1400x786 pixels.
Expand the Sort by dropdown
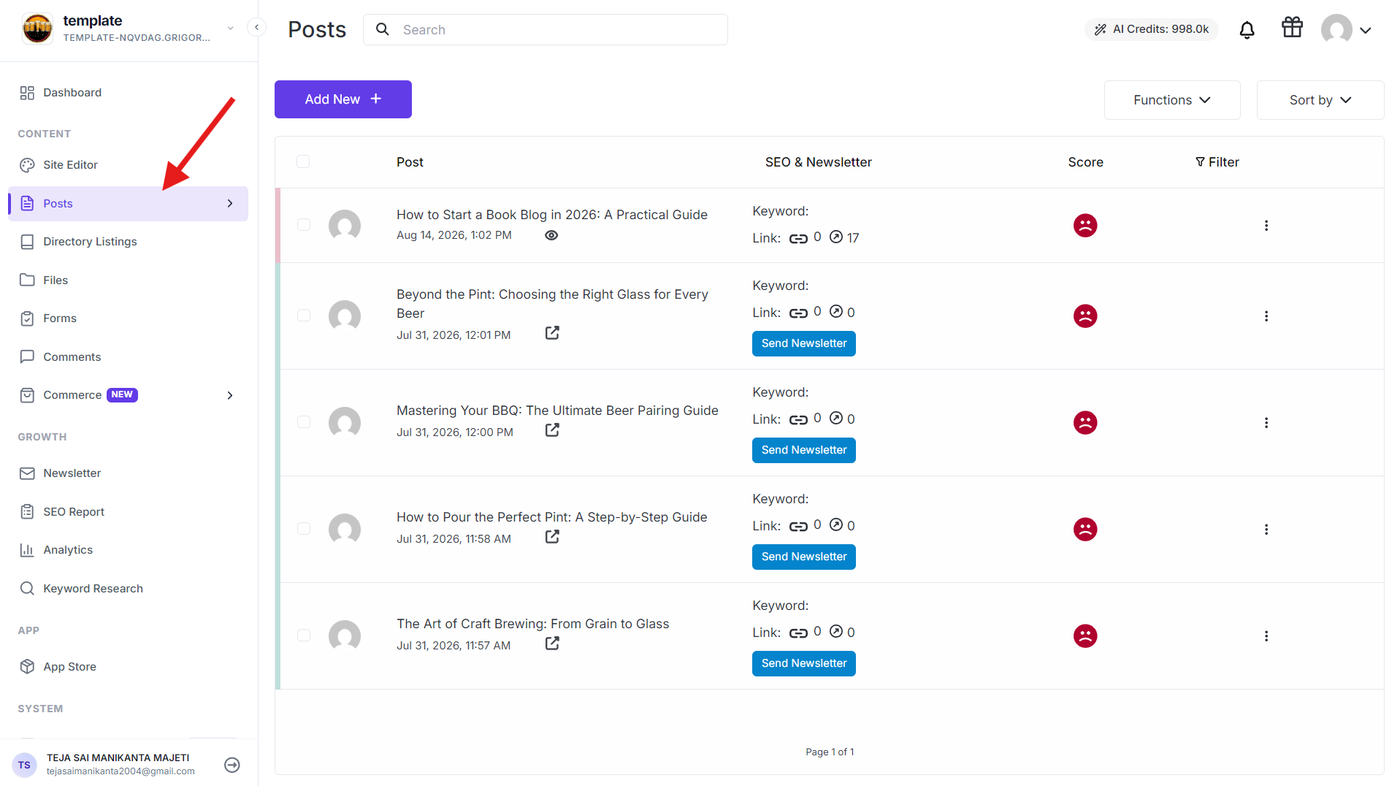tap(1320, 100)
